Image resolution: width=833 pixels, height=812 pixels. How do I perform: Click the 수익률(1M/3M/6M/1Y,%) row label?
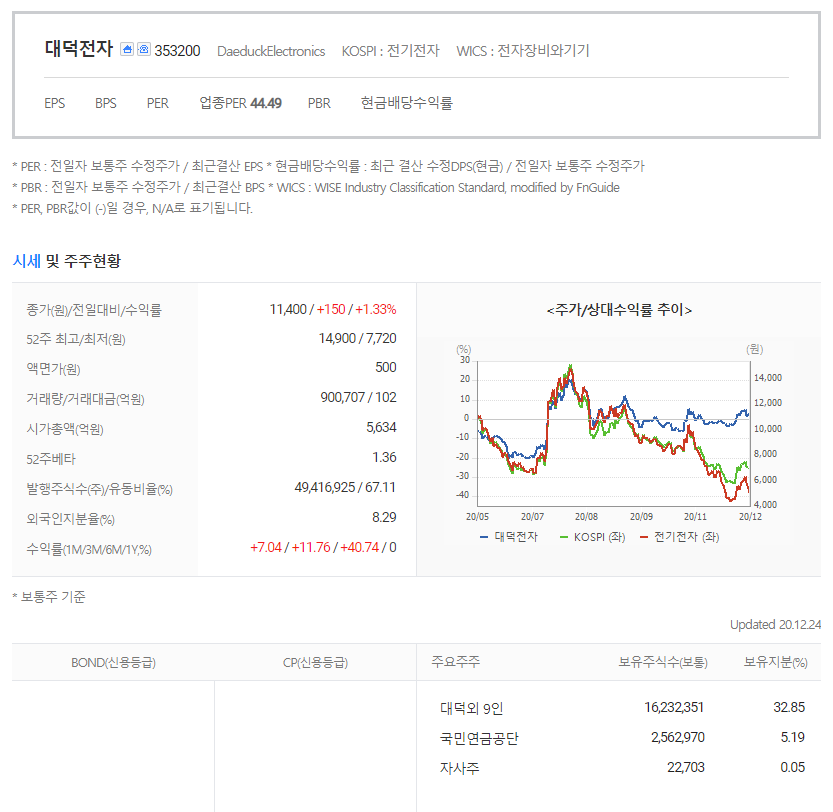pyautogui.click(x=89, y=549)
